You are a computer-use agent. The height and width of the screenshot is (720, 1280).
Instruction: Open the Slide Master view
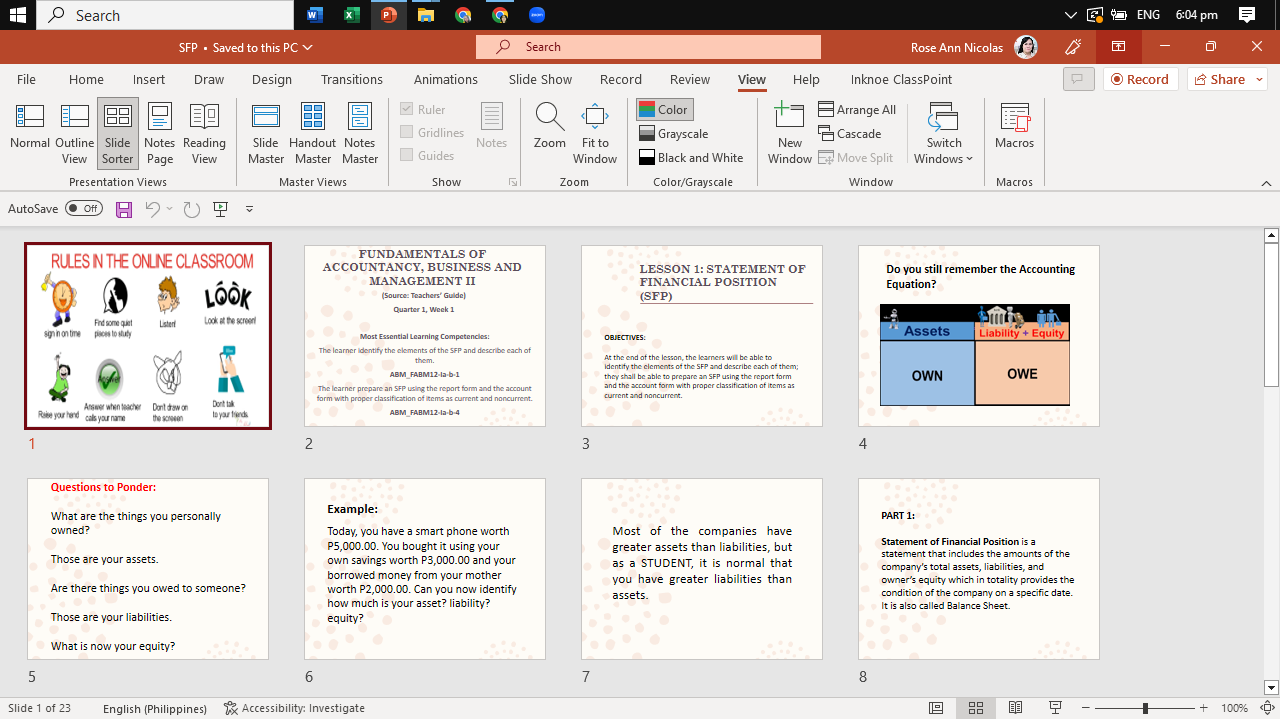tap(266, 132)
